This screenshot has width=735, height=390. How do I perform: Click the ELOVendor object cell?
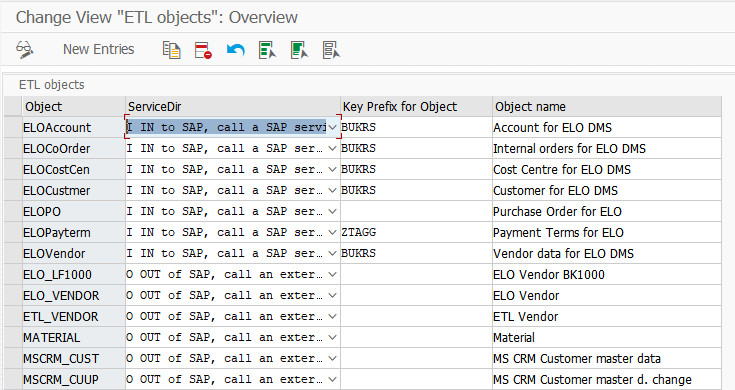pyautogui.click(x=74, y=254)
